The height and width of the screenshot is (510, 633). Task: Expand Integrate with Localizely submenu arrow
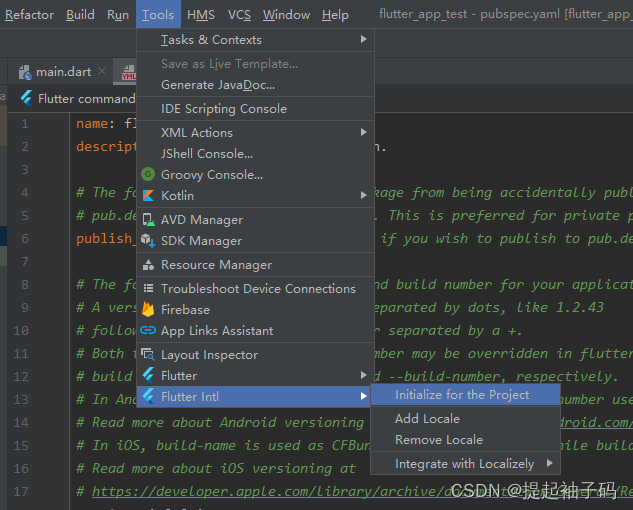coord(549,463)
